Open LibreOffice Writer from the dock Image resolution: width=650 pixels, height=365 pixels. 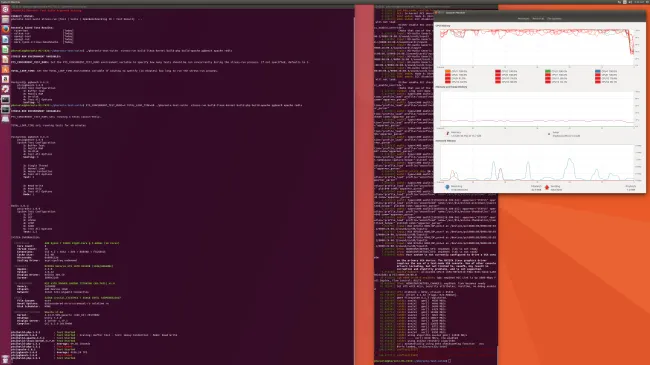(x=5, y=39)
